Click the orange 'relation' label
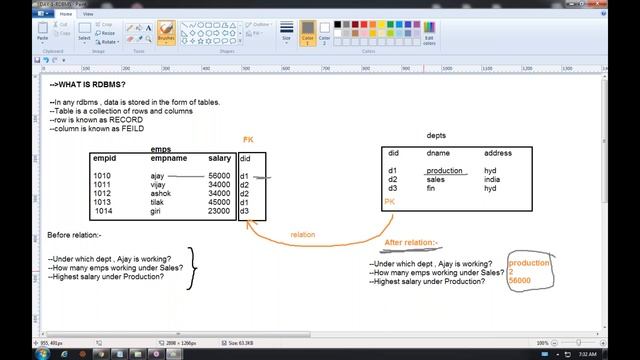 pos(302,235)
